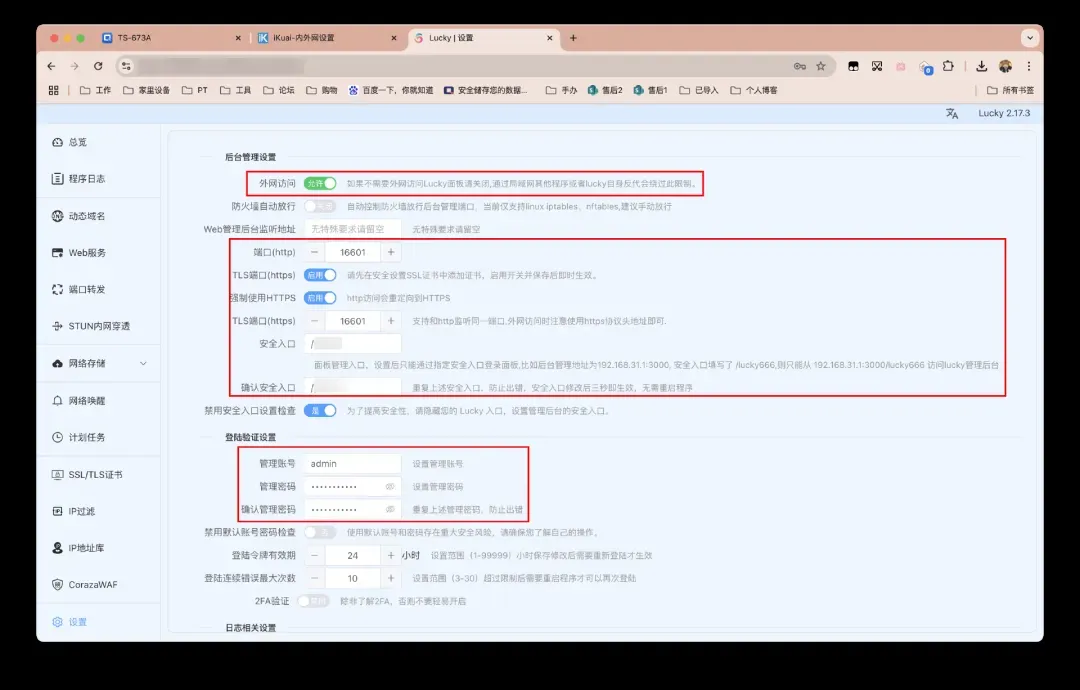Decrease 登陆令牌有效期 with minus button
The width and height of the screenshot is (1080, 690).
tap(314, 555)
